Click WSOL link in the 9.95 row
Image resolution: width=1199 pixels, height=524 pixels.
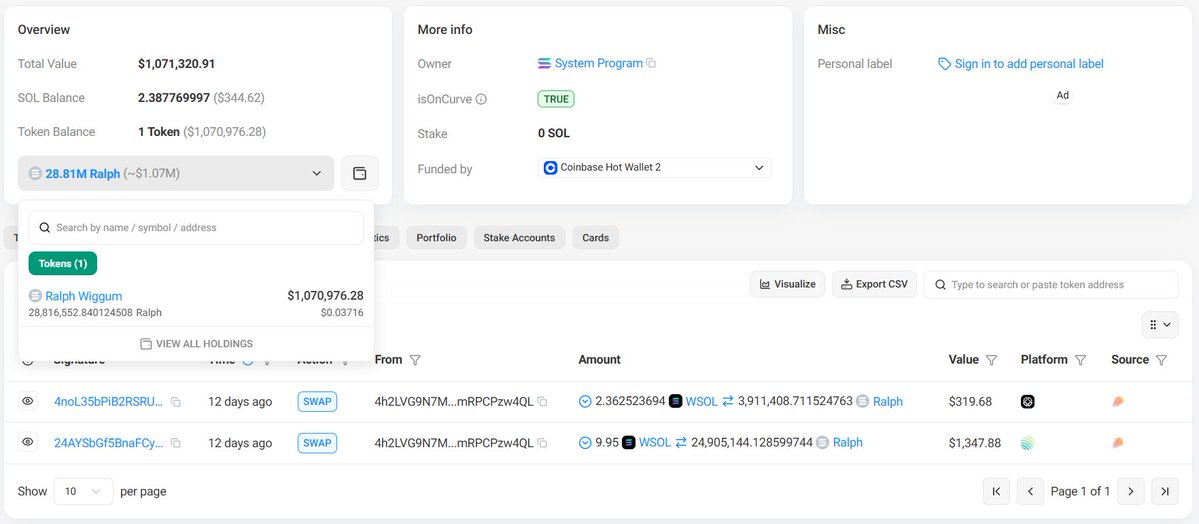pyautogui.click(x=655, y=443)
